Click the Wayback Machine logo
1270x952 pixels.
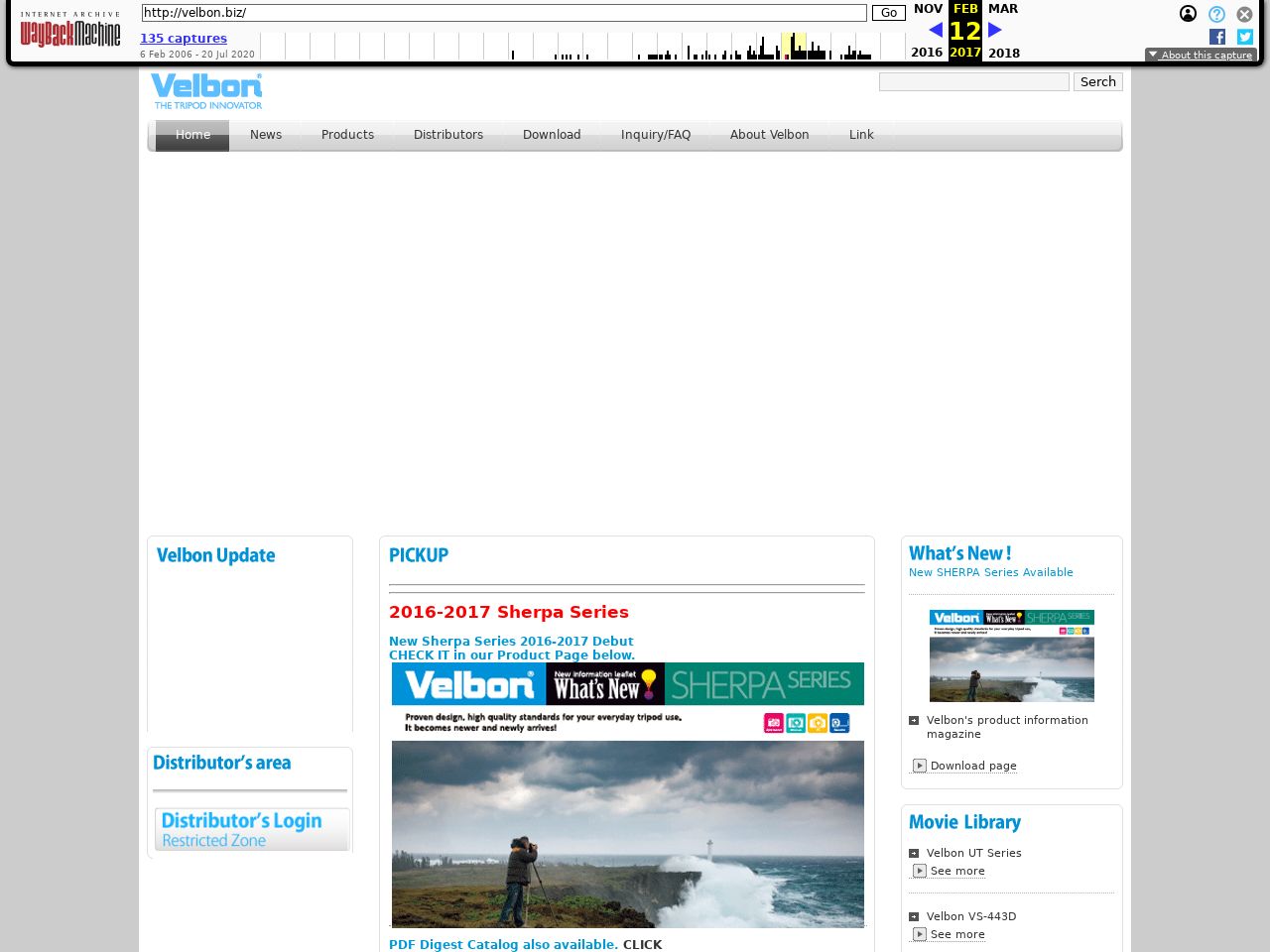[70, 31]
